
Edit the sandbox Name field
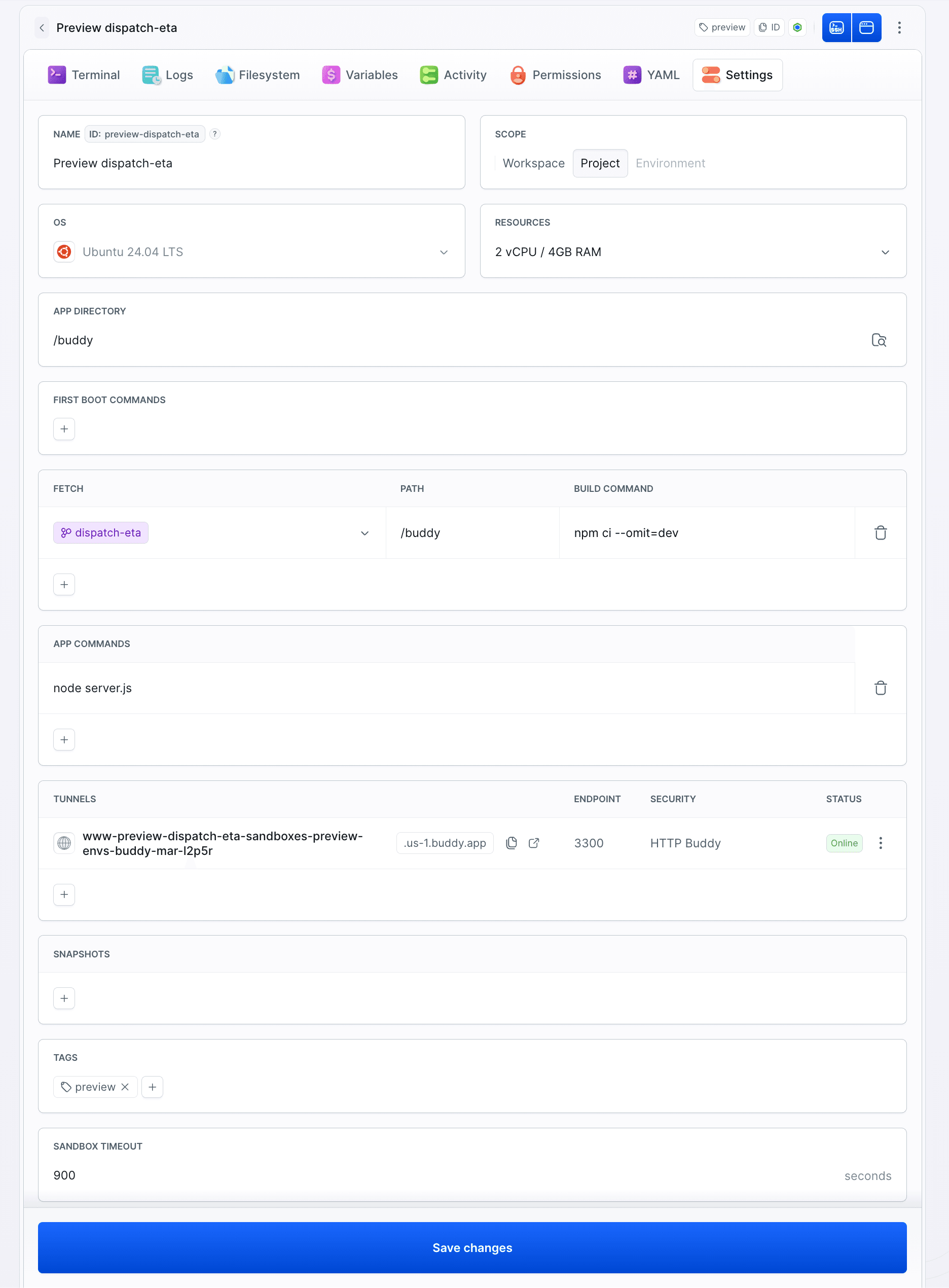click(x=251, y=163)
